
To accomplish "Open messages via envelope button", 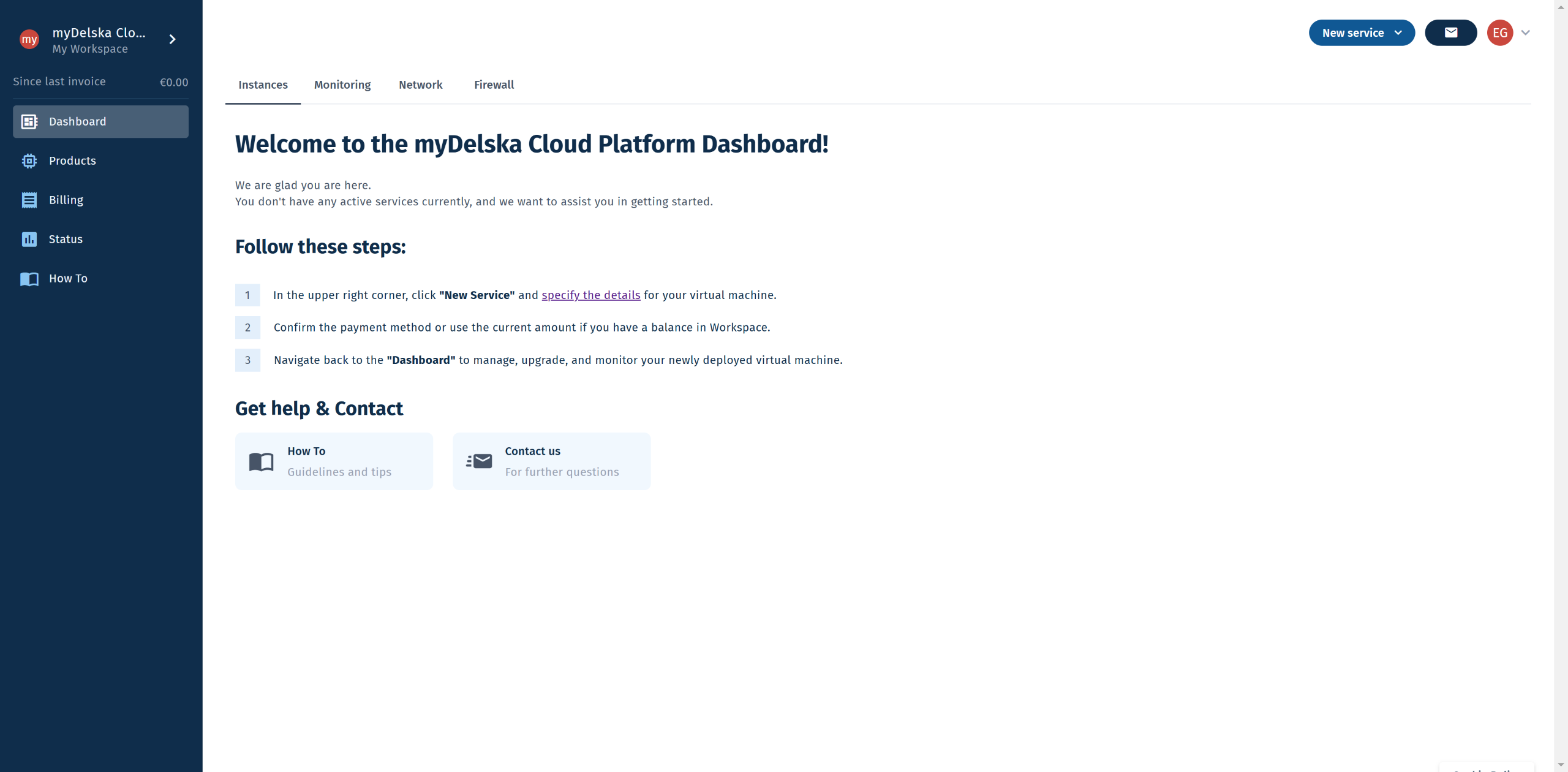I will 1450,32.
